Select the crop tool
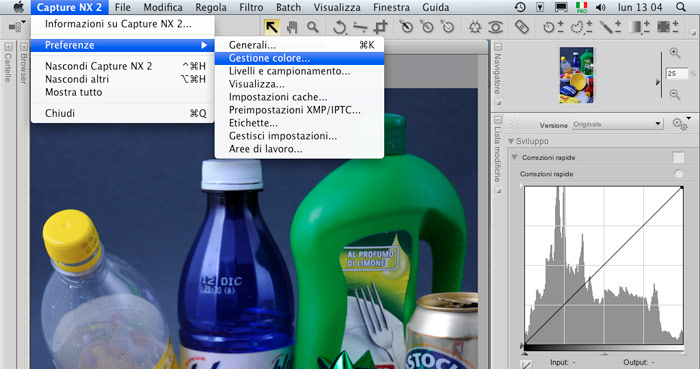This screenshot has width=700, height=369. (380, 28)
